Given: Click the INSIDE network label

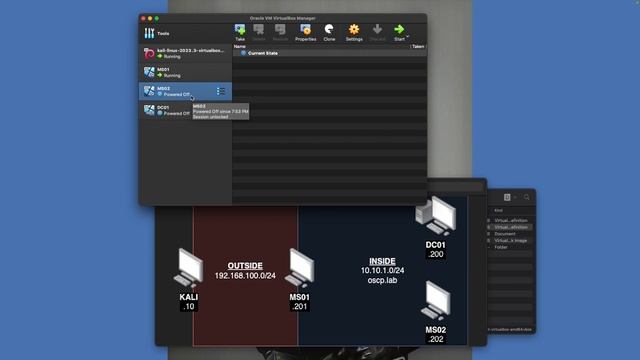Looking at the screenshot, I should [382, 261].
